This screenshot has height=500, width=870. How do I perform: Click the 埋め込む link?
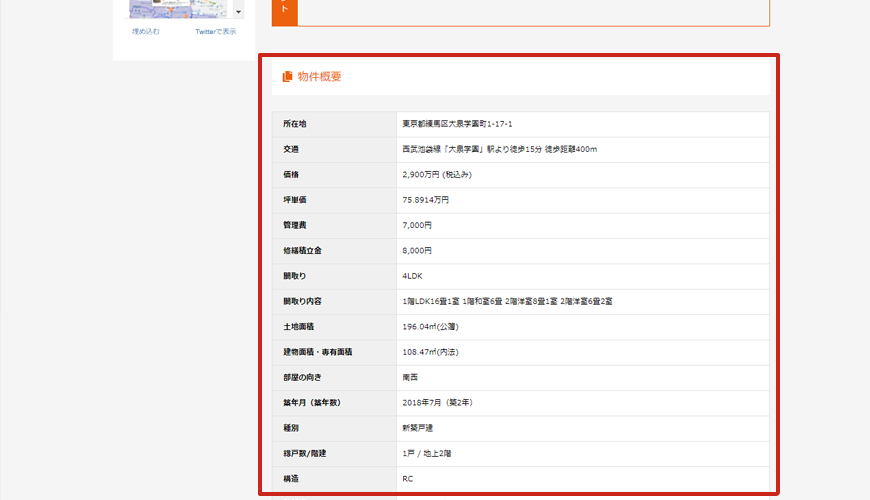click(x=146, y=32)
